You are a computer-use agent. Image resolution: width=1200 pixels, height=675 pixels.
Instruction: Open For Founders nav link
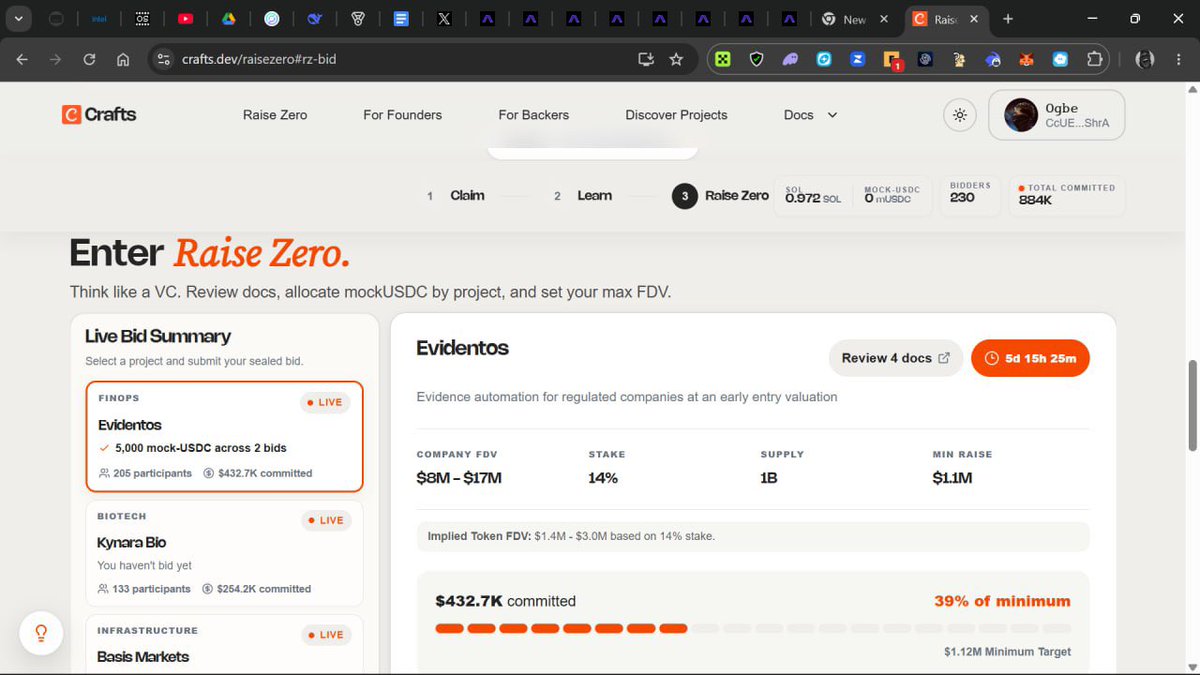[x=402, y=115]
